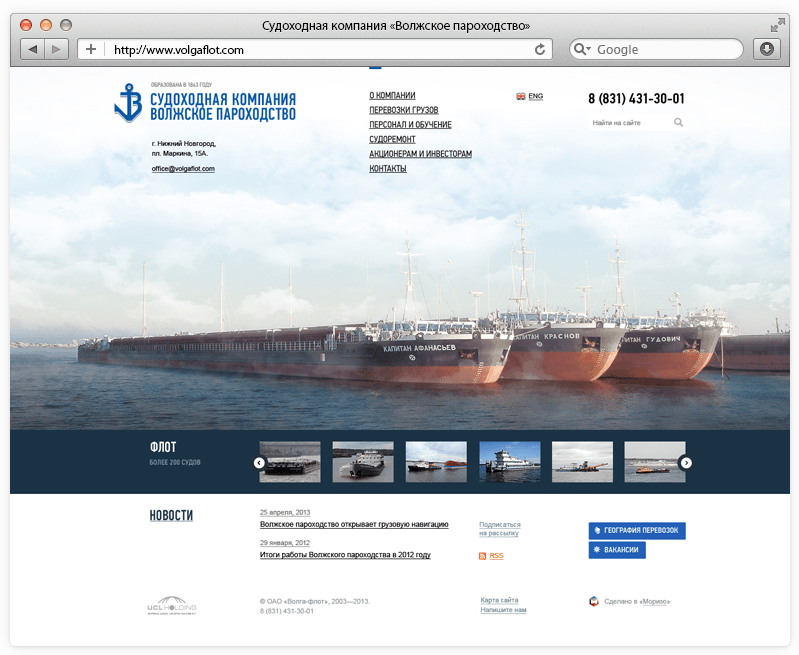Click the site search magnifier icon
Screen dimensions: 799x655
[679, 123]
